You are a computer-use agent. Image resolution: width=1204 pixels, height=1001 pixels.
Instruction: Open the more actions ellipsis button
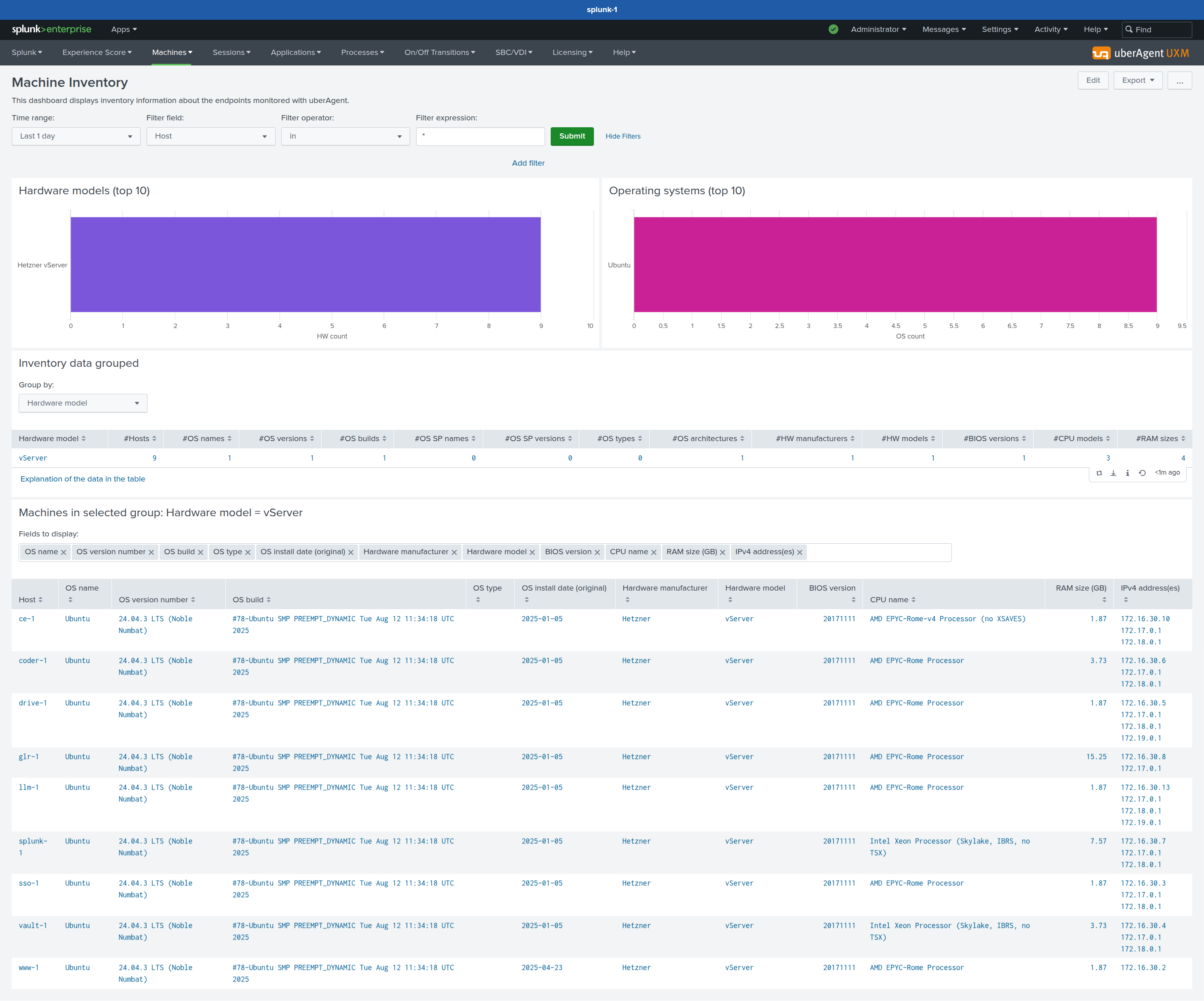coord(1179,80)
